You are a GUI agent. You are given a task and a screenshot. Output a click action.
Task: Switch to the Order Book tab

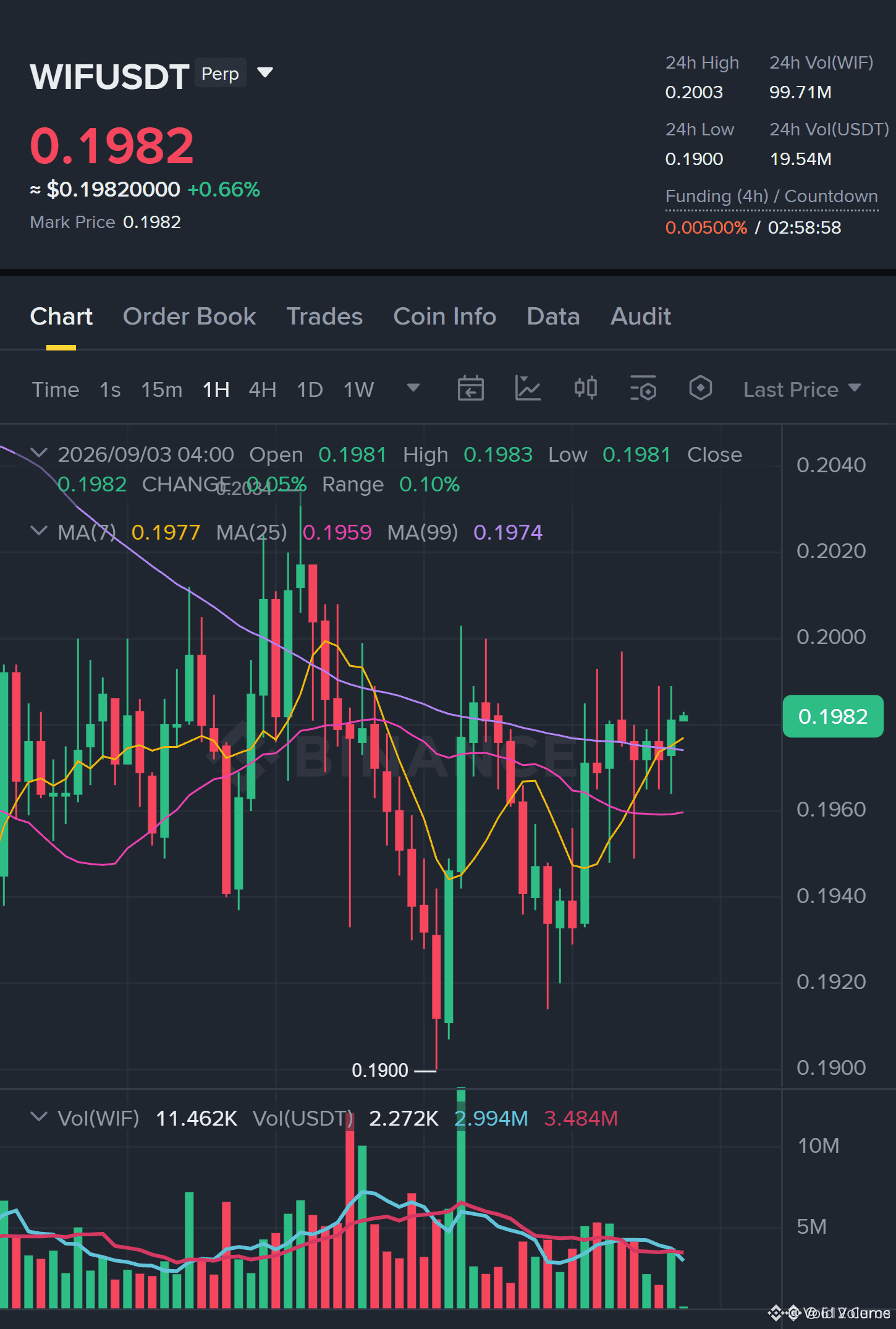(189, 316)
